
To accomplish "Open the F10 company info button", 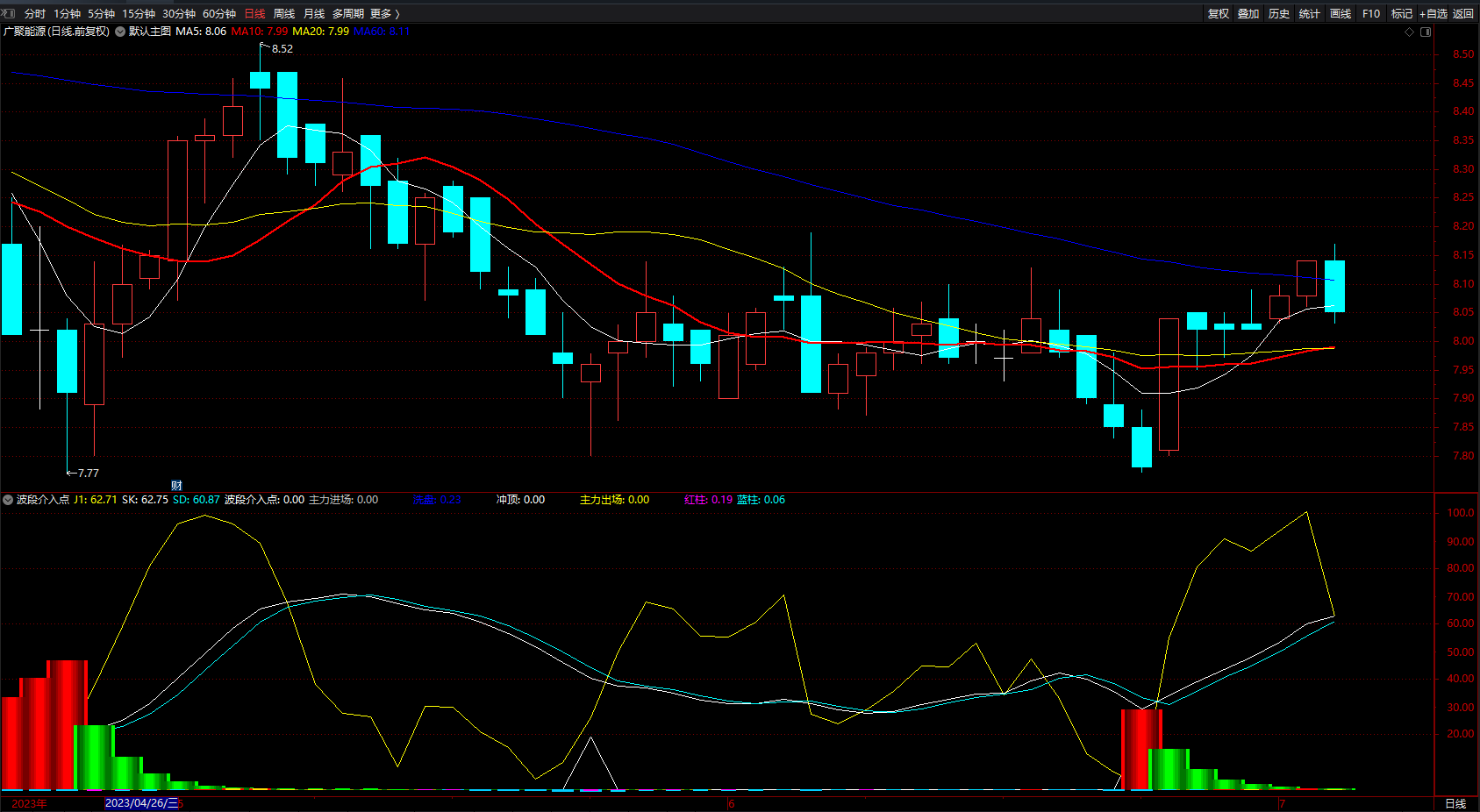I will coord(1371,14).
